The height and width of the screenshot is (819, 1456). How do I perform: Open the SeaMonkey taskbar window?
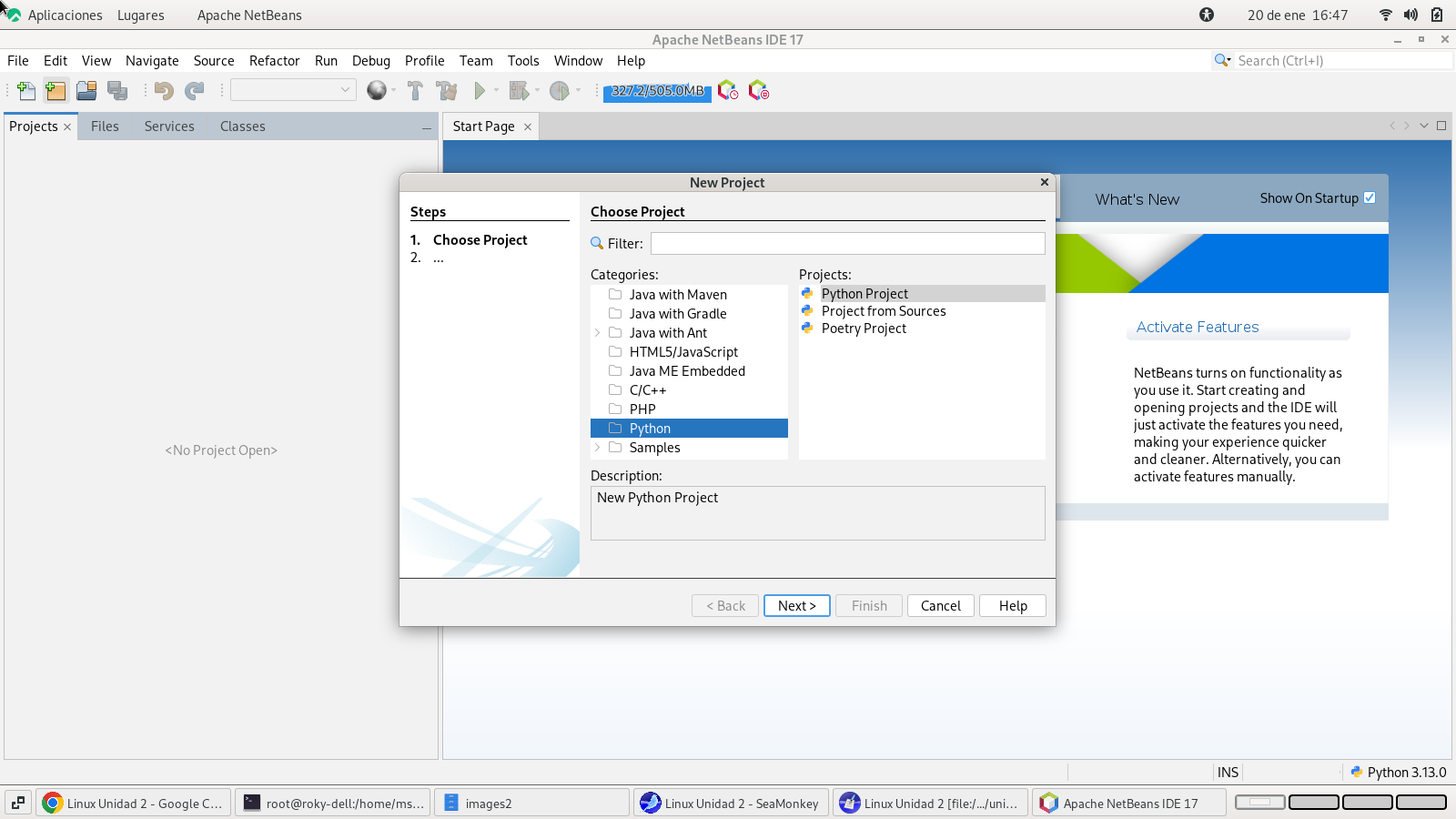pyautogui.click(x=730, y=804)
